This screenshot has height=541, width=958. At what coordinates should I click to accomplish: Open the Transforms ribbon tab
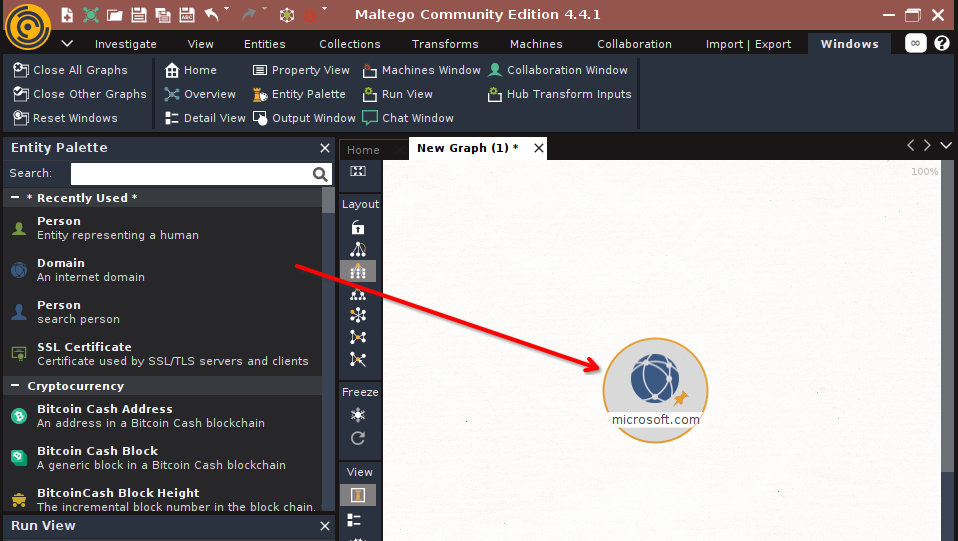coord(445,44)
